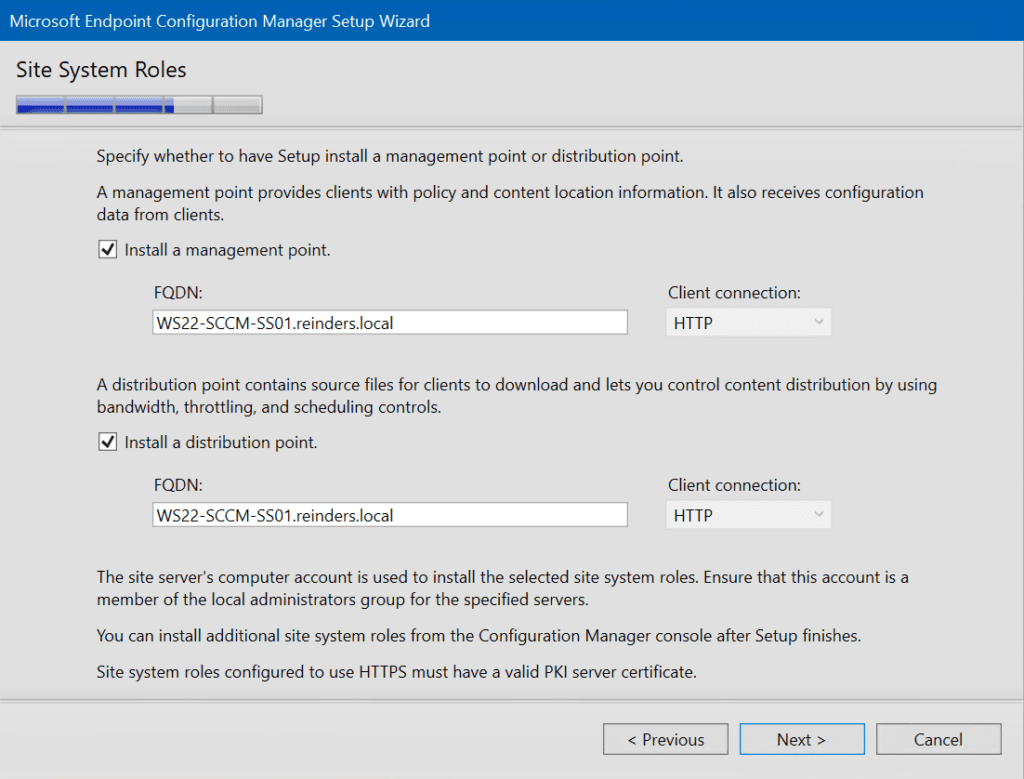Click the FQDN label above management point field
Screen dimensions: 1024x779
pos(178,293)
